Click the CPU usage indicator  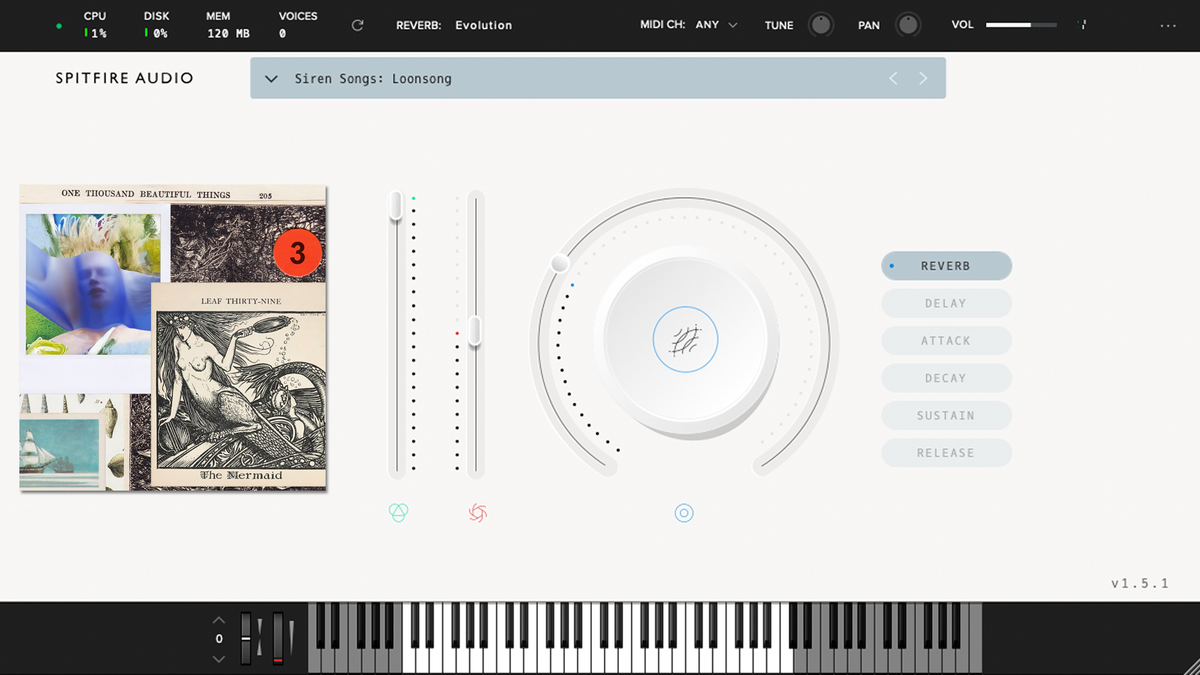coord(94,22)
